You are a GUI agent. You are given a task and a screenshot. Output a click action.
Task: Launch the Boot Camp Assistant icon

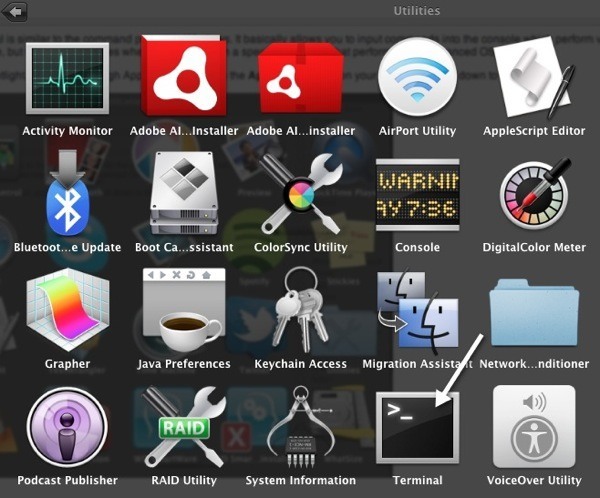coord(184,193)
